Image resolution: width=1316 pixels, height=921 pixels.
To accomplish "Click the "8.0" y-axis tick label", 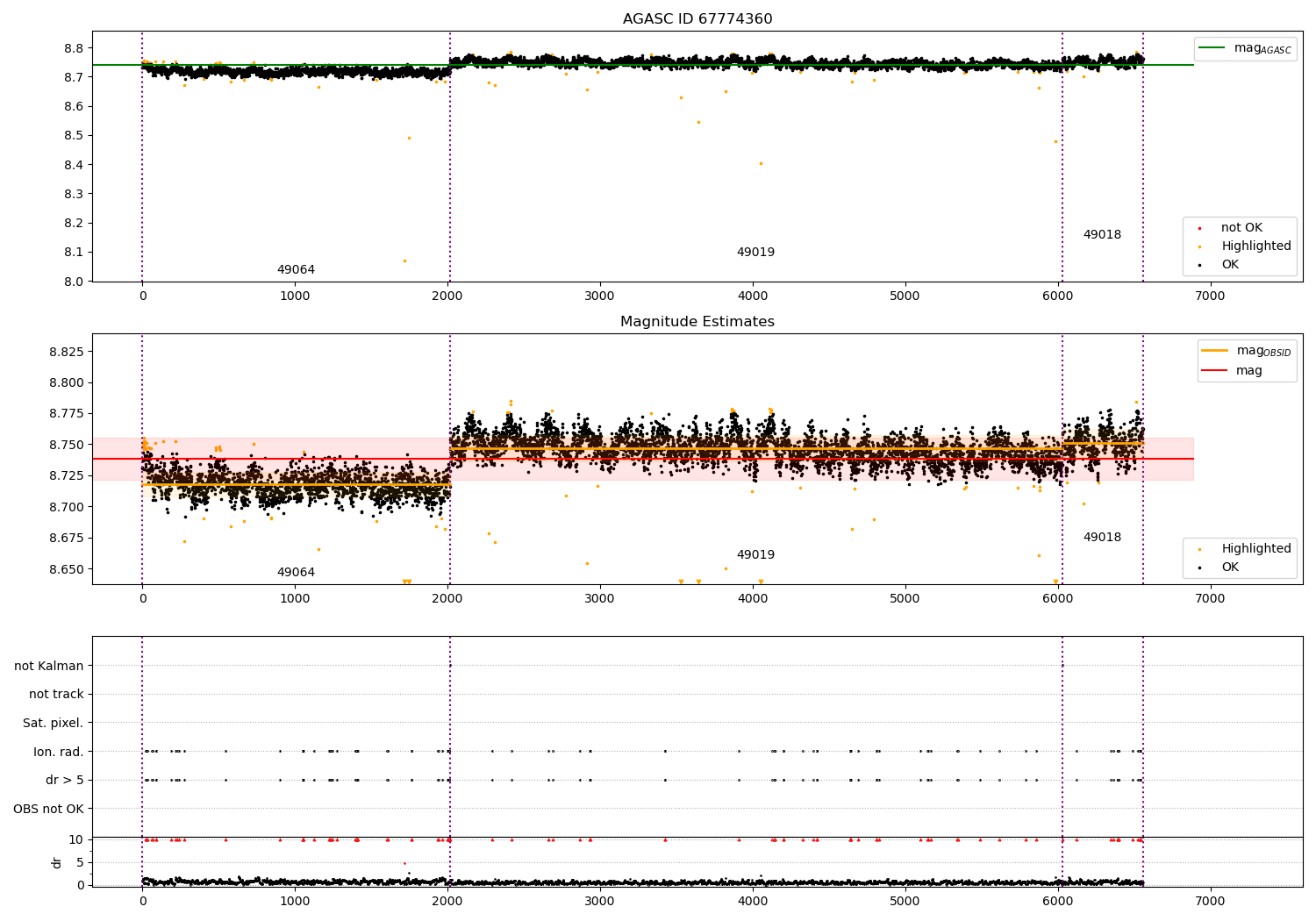I will point(75,282).
